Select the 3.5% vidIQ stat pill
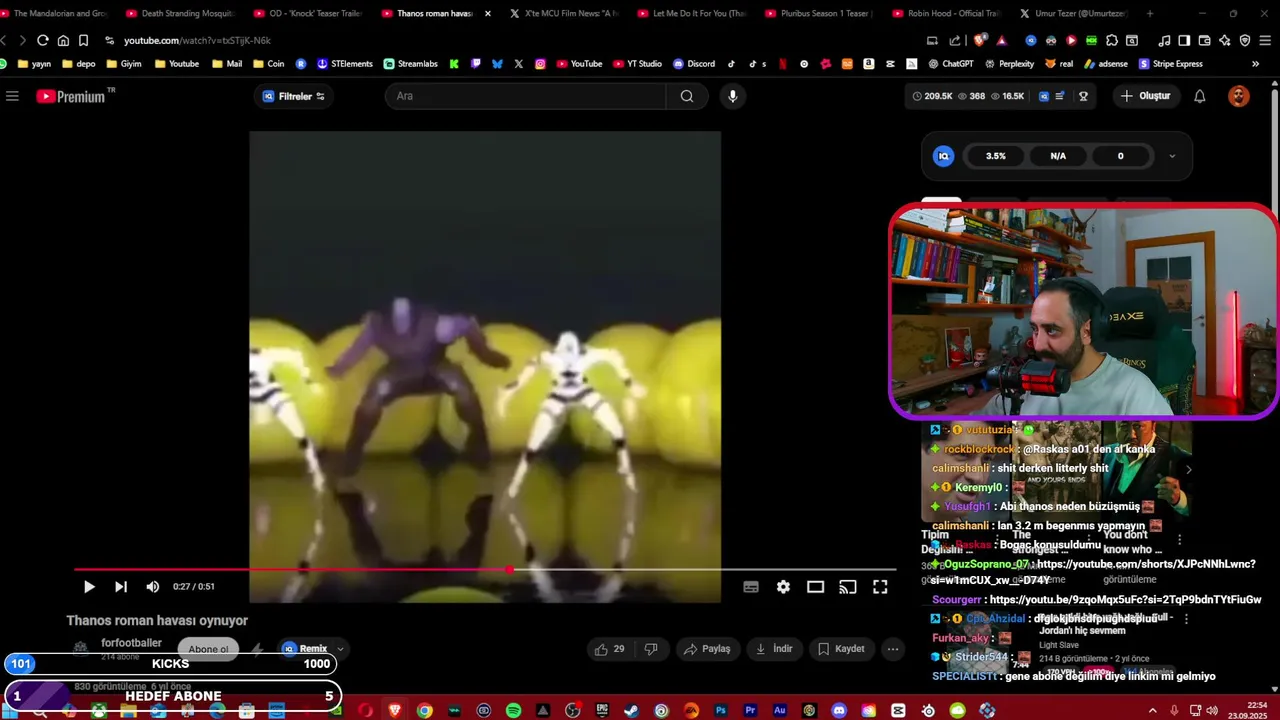The height and width of the screenshot is (720, 1280). (x=995, y=156)
